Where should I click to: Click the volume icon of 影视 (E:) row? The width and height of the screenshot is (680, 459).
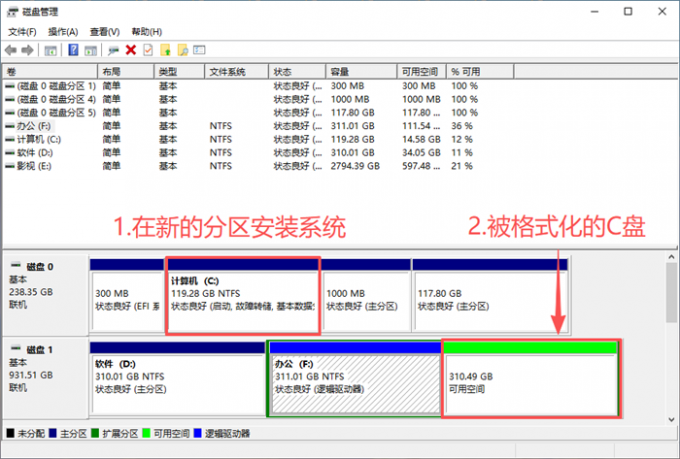coord(10,166)
